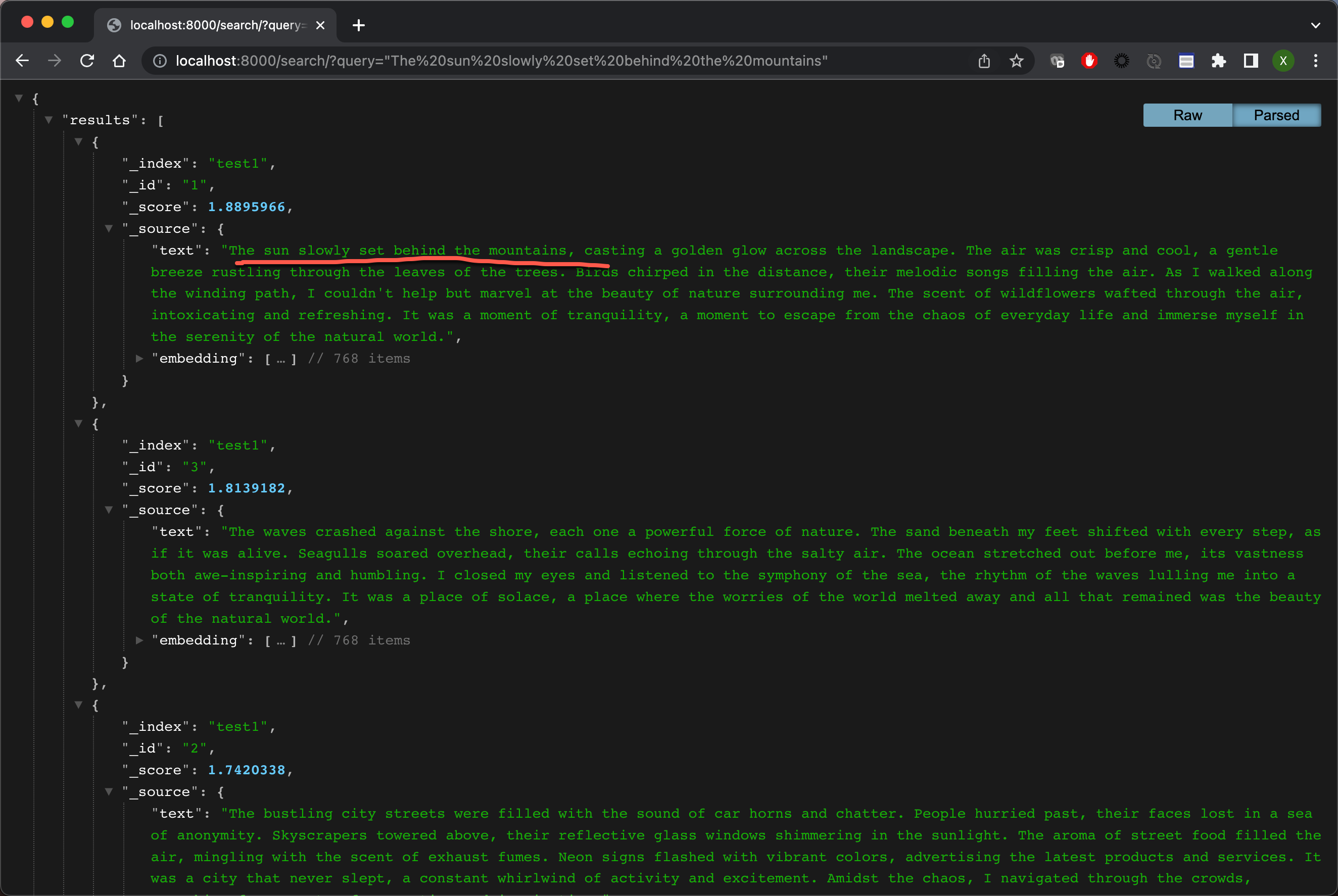Bookmark this page with the star icon

[x=1017, y=61]
